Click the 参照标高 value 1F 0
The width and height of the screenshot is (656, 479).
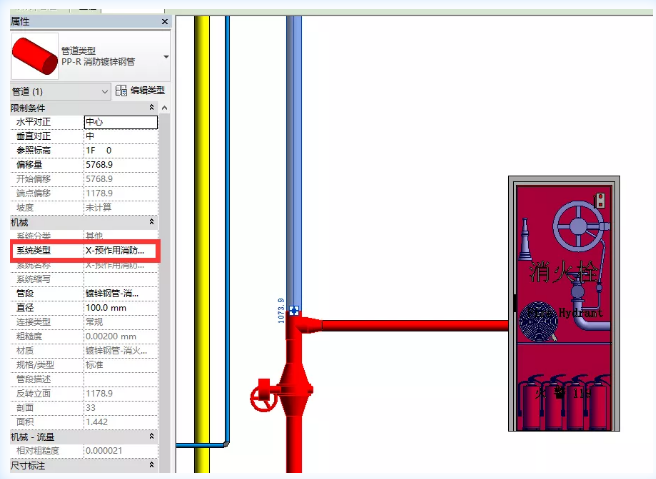click(x=121, y=151)
